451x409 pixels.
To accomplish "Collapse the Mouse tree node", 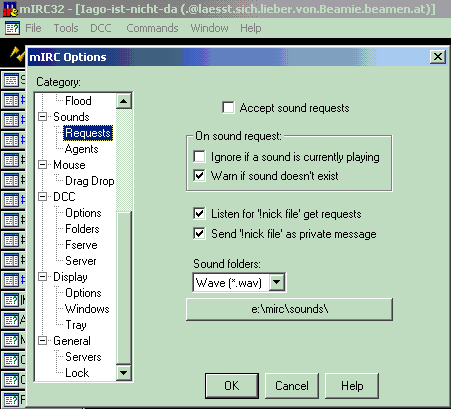I will coord(43,165).
